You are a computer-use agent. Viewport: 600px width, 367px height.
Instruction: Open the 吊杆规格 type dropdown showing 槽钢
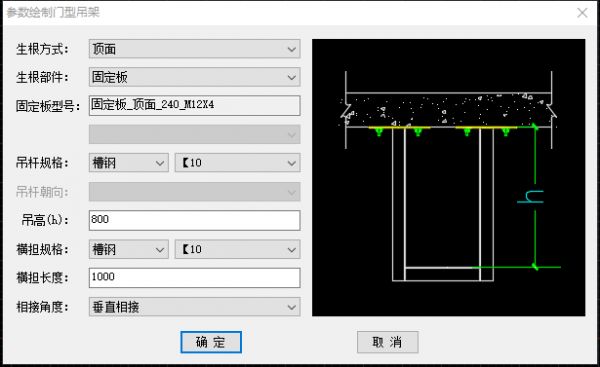tap(129, 163)
